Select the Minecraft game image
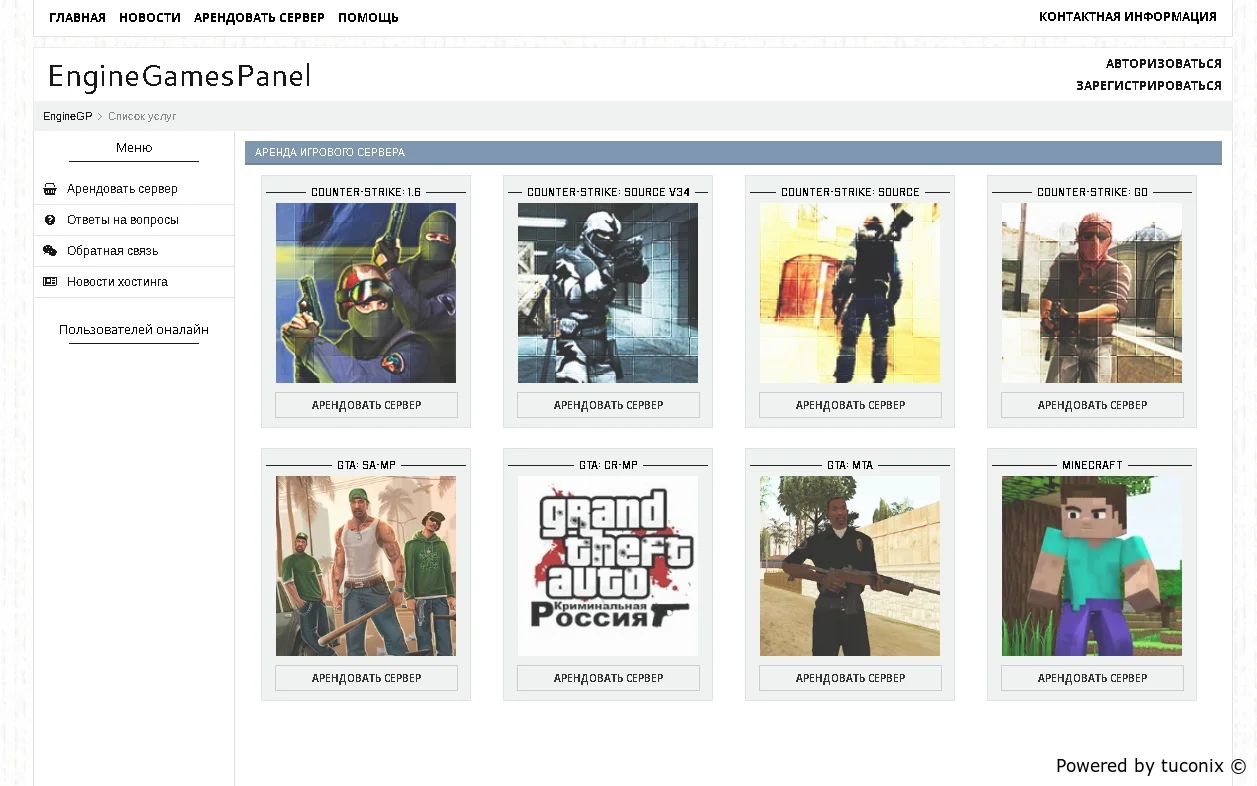This screenshot has width=1257, height=786. [x=1092, y=566]
